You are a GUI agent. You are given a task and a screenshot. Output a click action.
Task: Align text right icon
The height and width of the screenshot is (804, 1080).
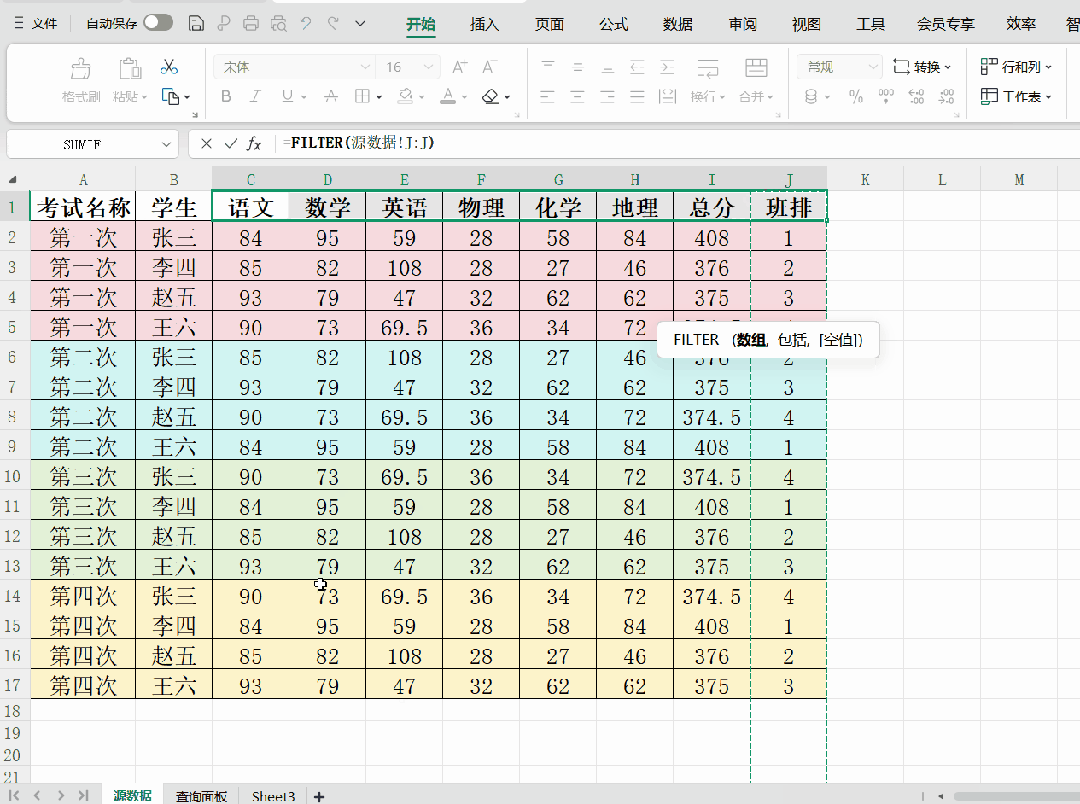tap(608, 96)
